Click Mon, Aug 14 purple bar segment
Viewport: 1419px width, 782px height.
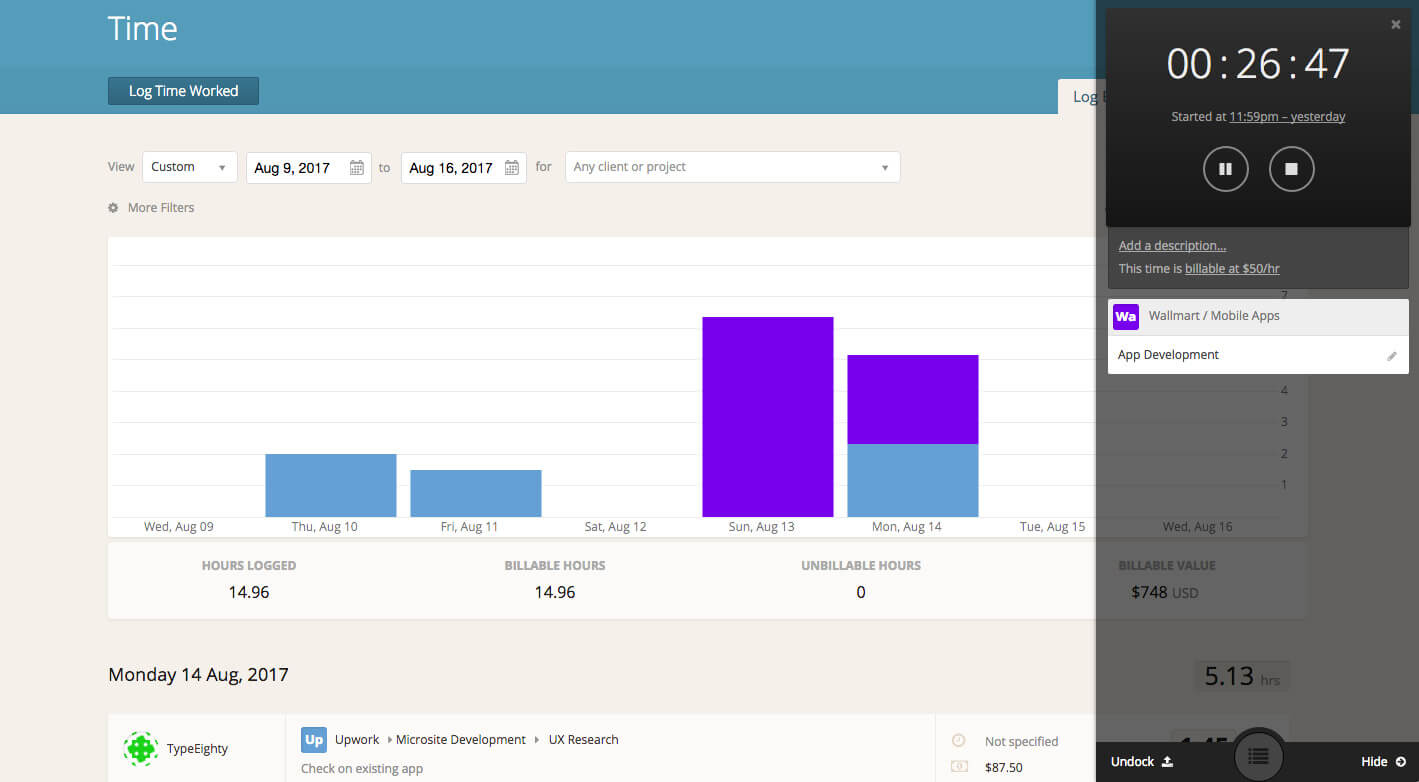[x=913, y=399]
